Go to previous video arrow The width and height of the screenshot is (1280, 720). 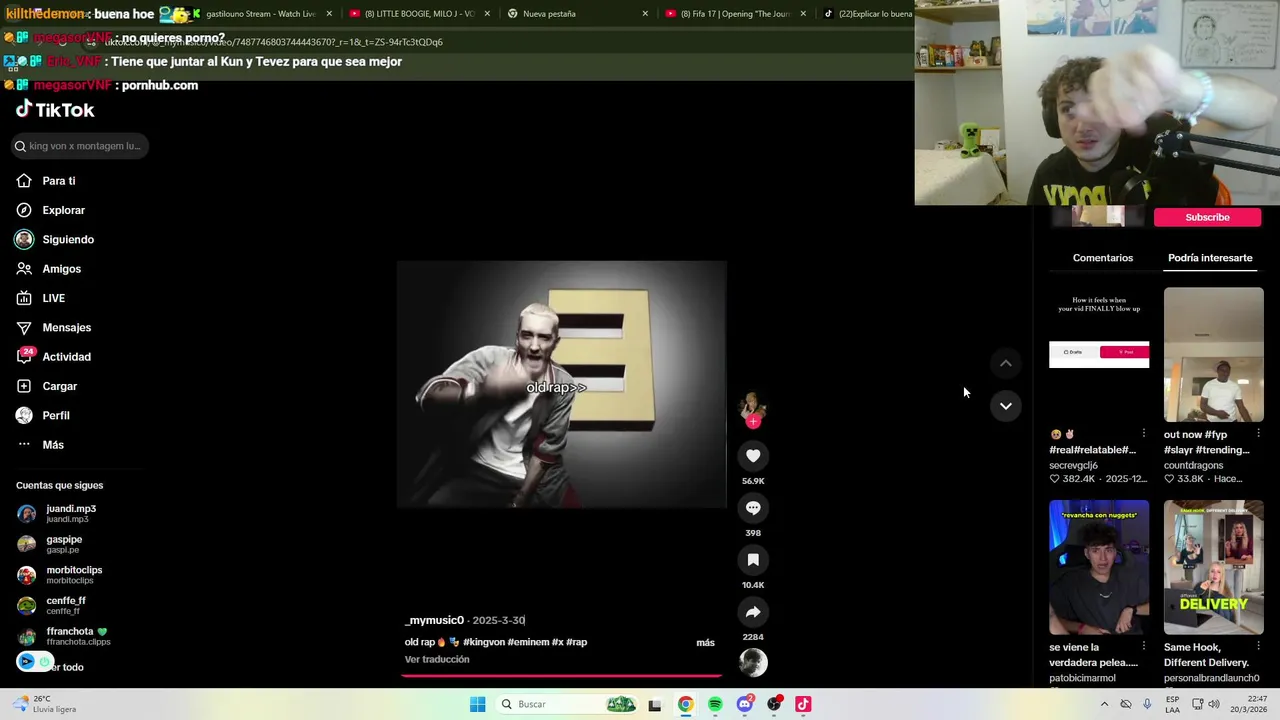point(1006,363)
